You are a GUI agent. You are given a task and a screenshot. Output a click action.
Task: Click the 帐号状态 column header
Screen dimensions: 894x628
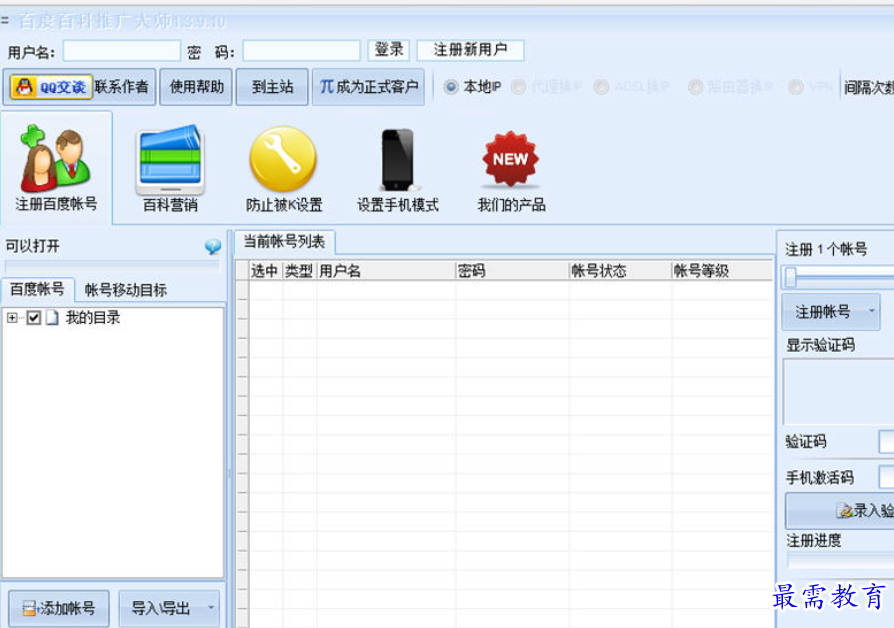[620, 271]
